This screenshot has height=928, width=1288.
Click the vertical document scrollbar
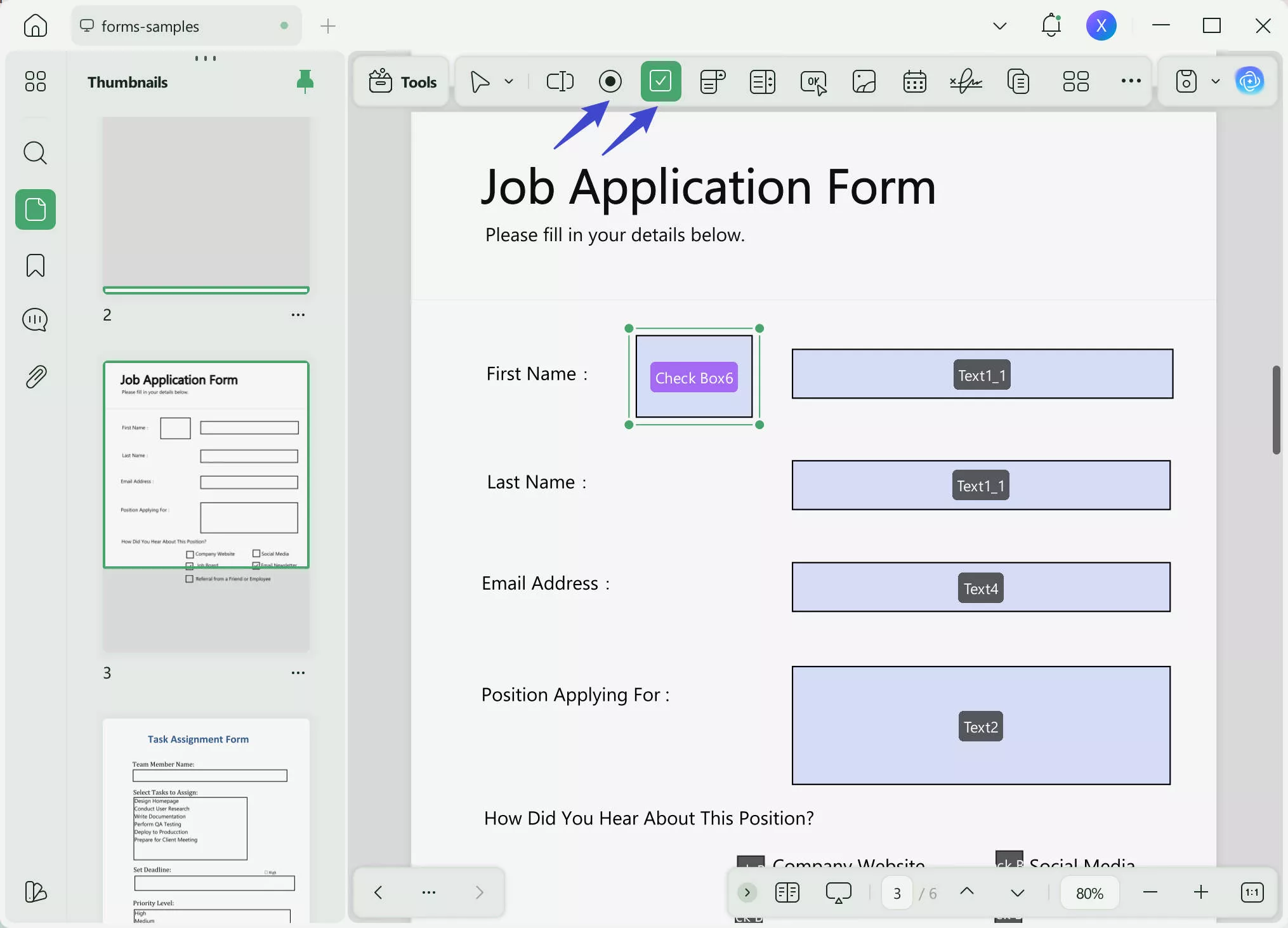point(1276,409)
